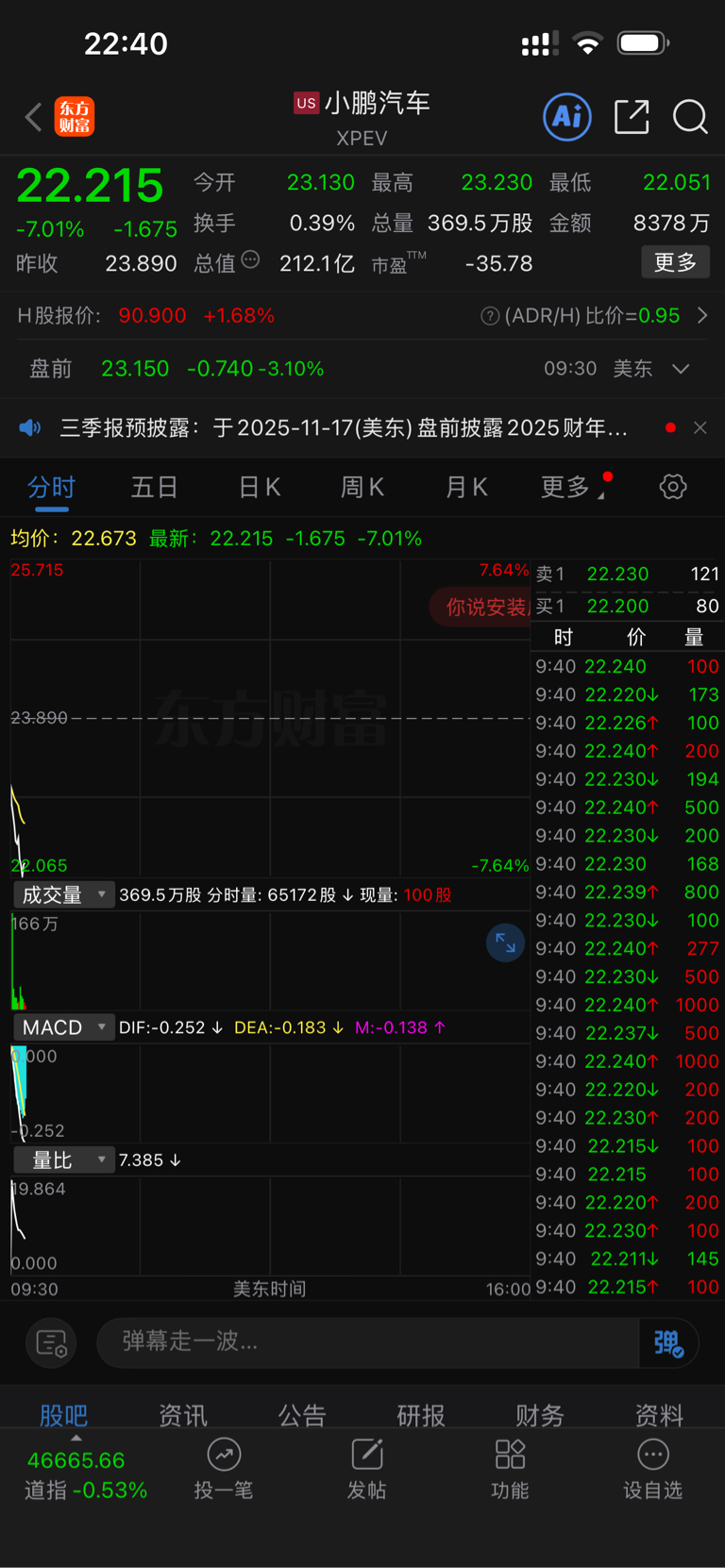The width and height of the screenshot is (725, 1568).
Task: Tap the MACD DIF -0.252 value
Action: [171, 1027]
